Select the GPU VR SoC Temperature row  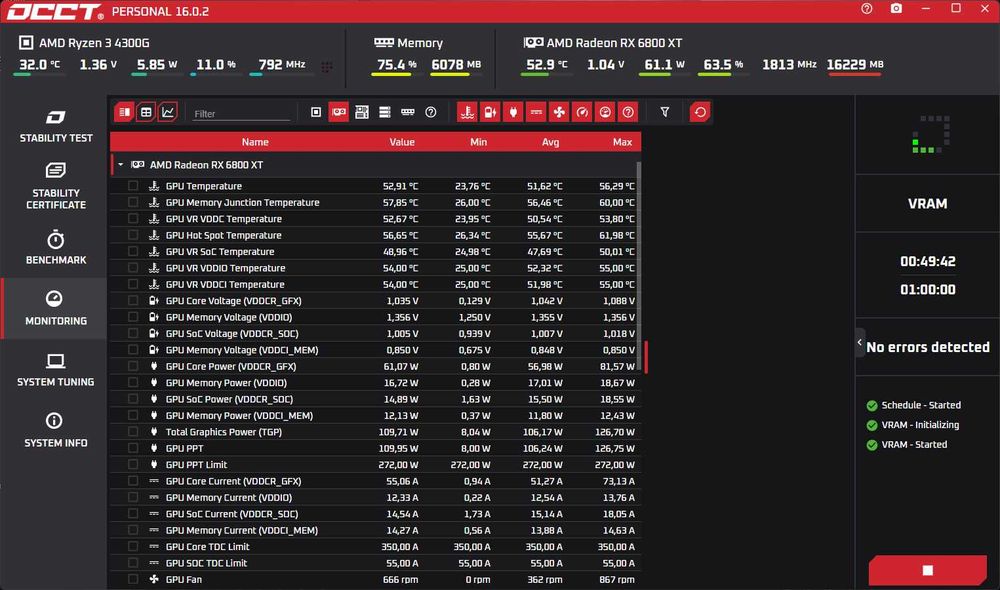[375, 251]
